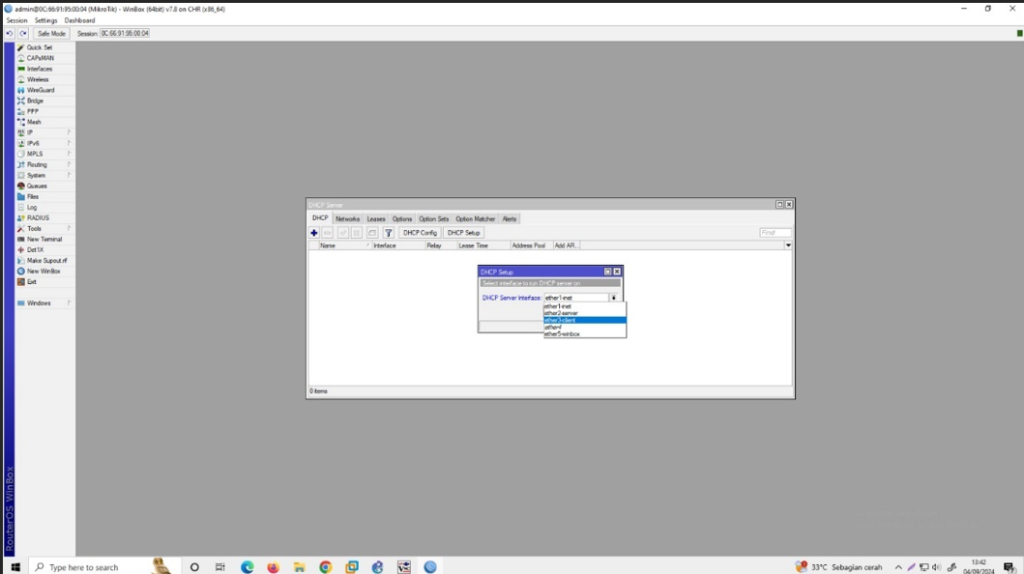Image resolution: width=1024 pixels, height=574 pixels.
Task: Open the Interfaces sidebar entry
Action: coord(45,69)
